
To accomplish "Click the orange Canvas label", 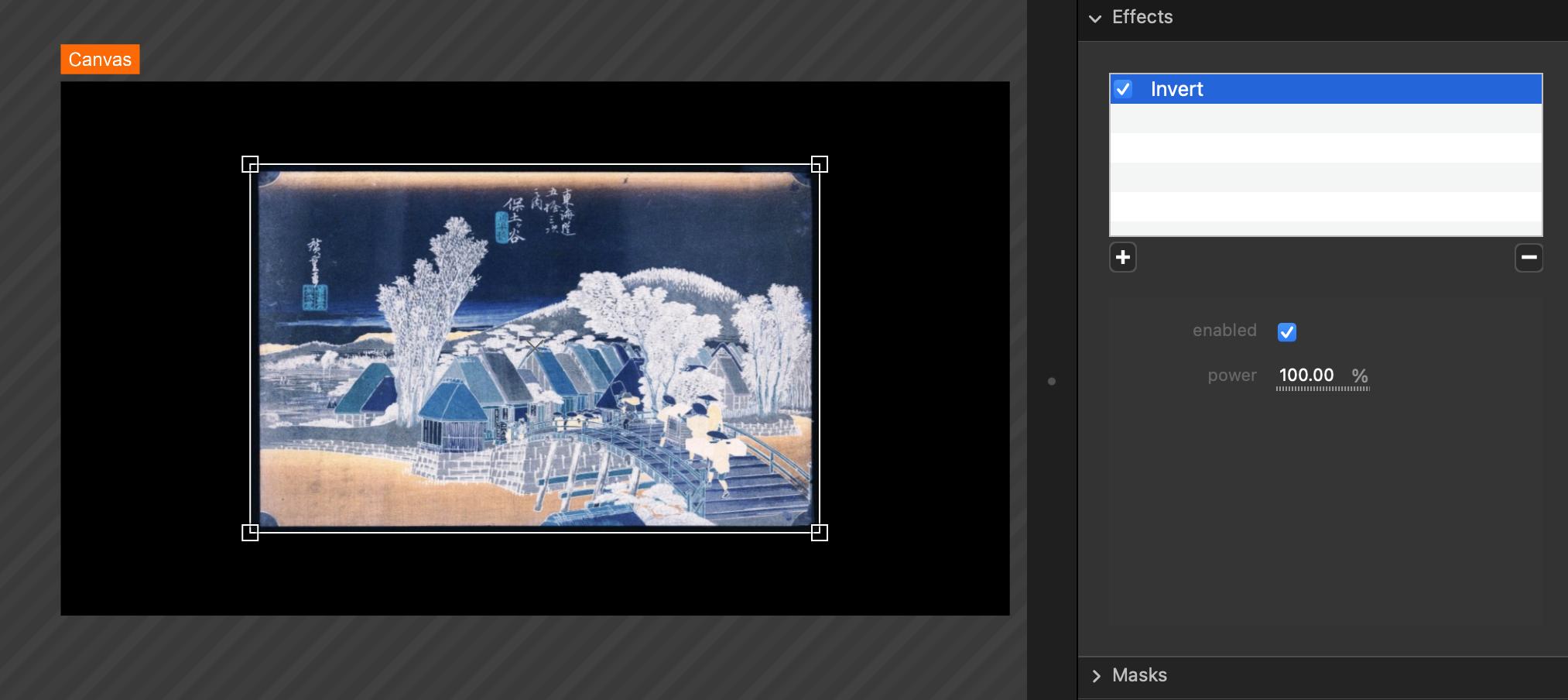I will tap(100, 60).
